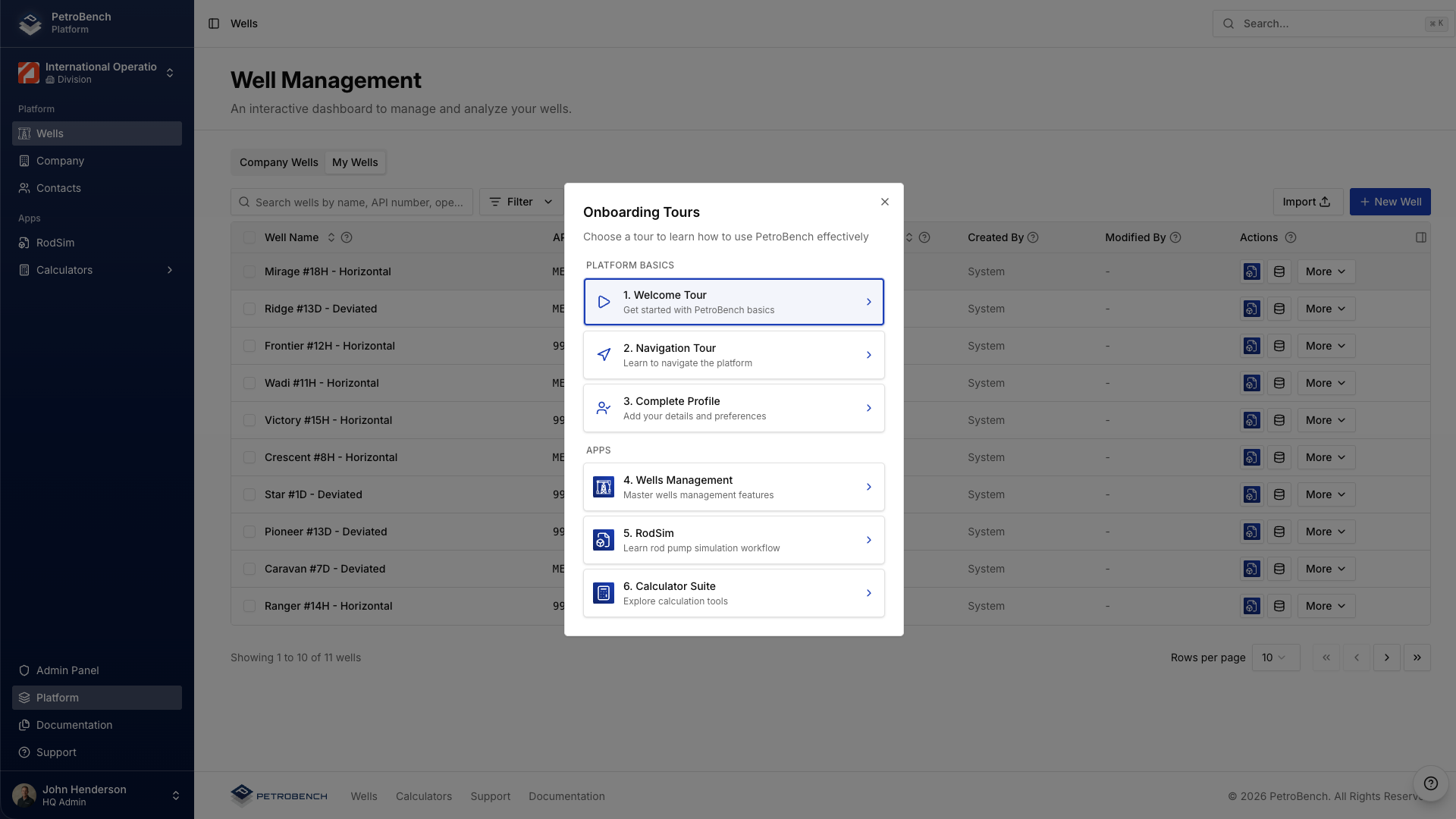Click info icon next to Created By
The image size is (1456, 819).
click(x=1033, y=237)
